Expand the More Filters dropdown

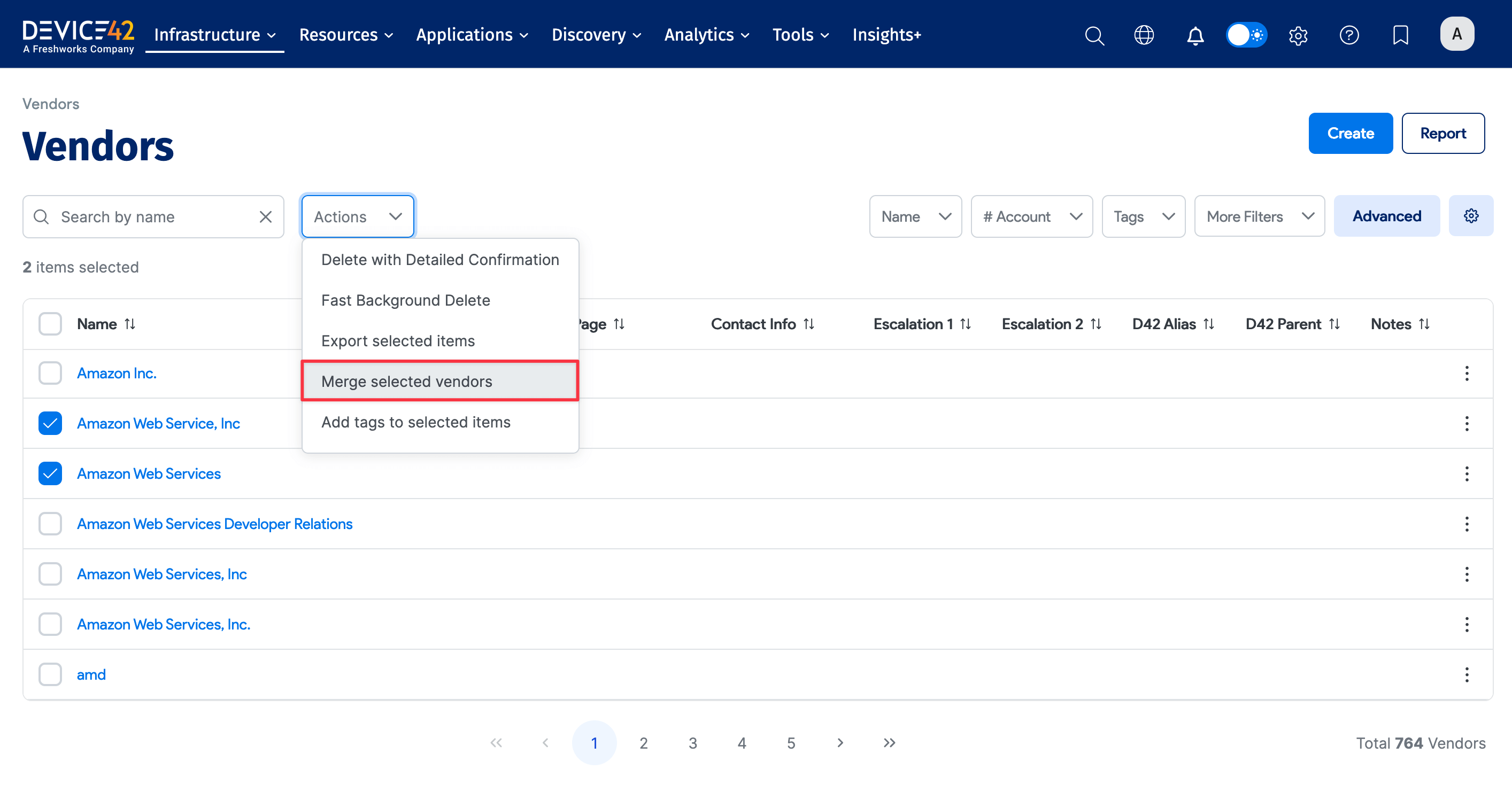pos(1260,216)
